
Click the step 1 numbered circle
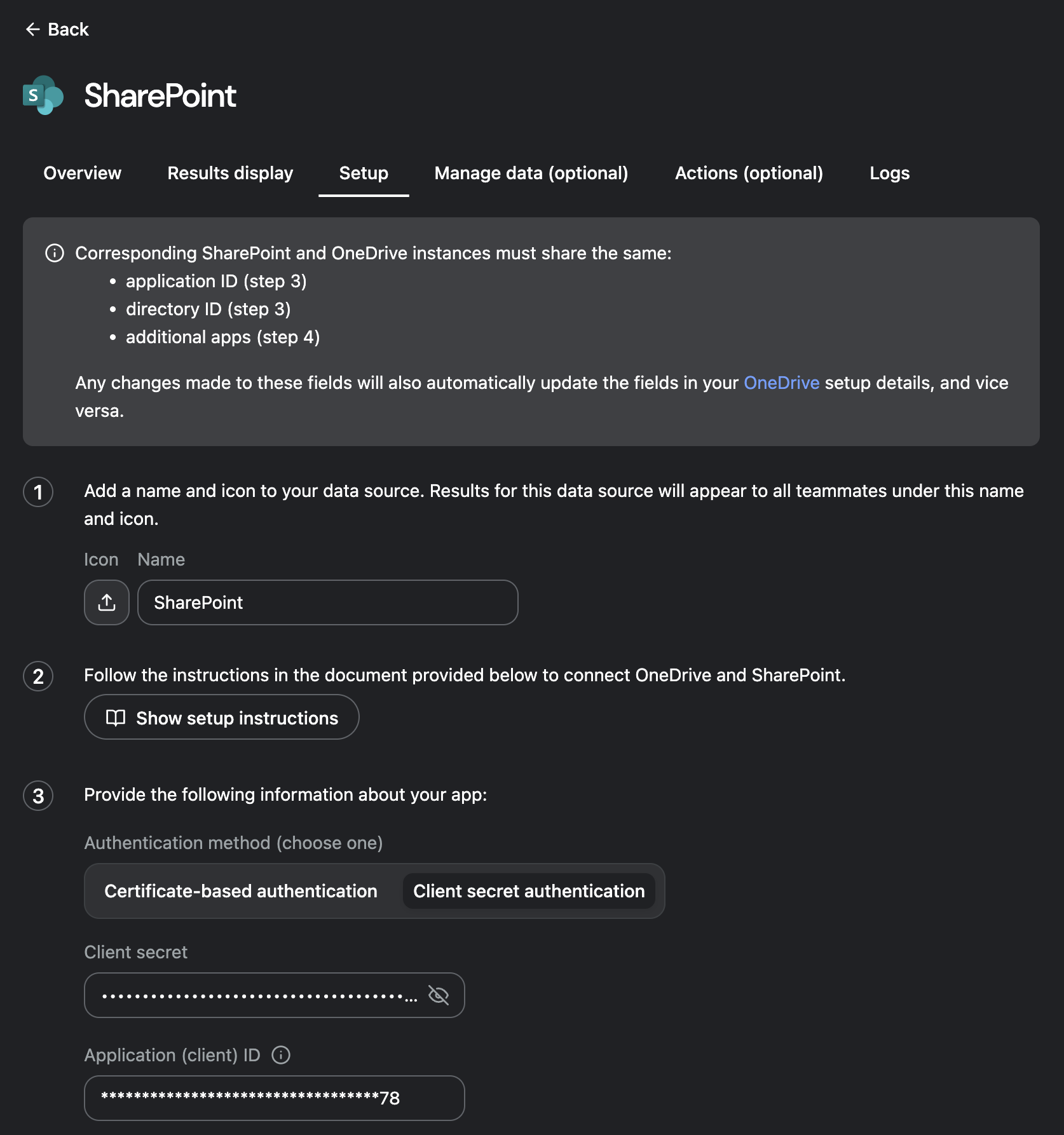[x=38, y=492]
